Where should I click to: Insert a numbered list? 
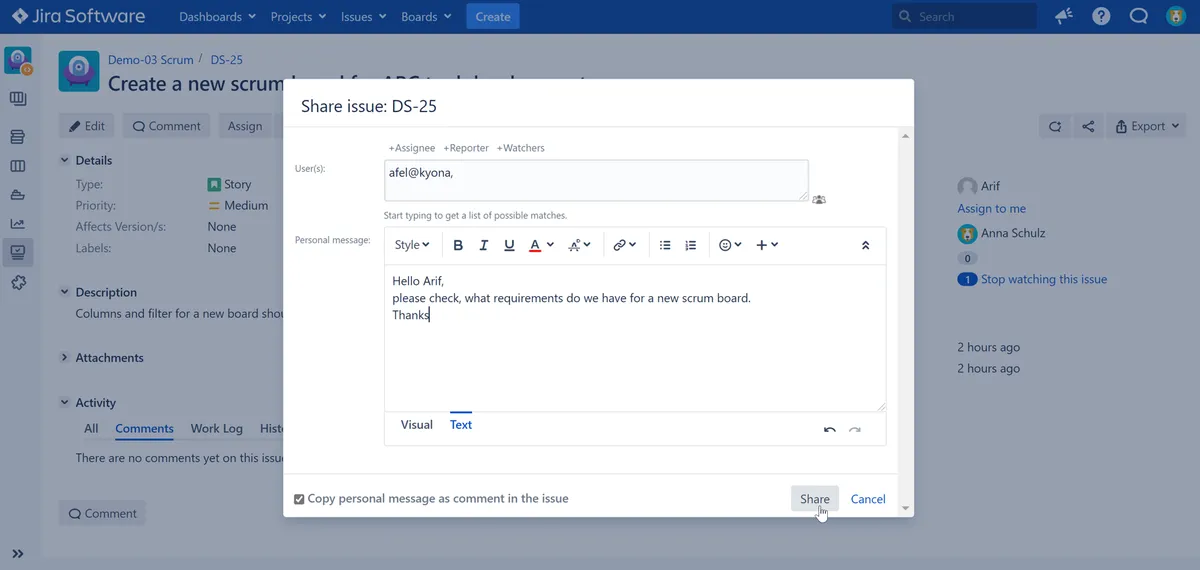click(690, 245)
